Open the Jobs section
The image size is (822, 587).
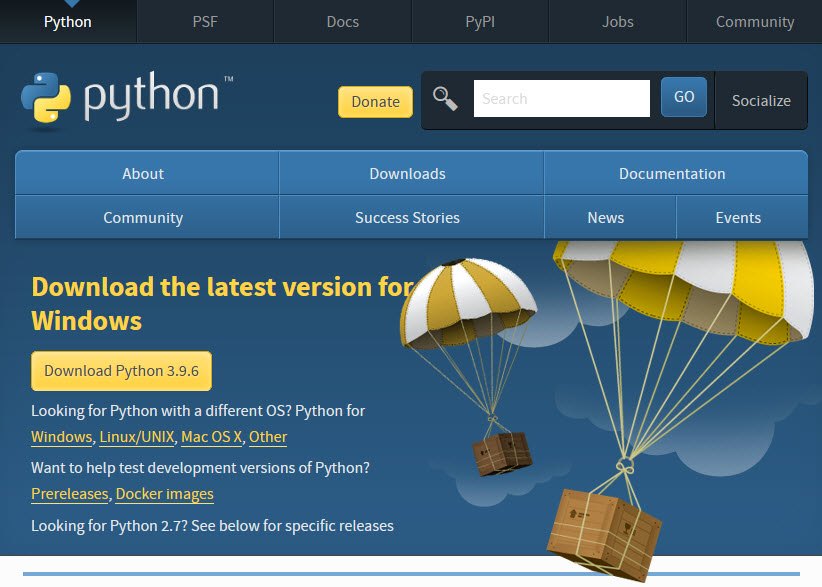coord(617,21)
